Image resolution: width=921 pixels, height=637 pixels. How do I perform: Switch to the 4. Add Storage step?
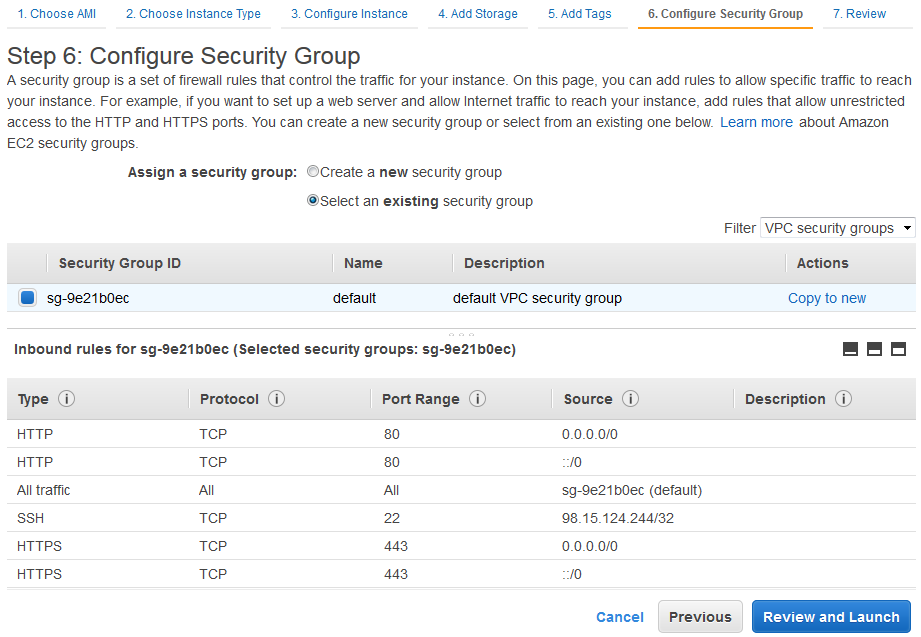[478, 14]
